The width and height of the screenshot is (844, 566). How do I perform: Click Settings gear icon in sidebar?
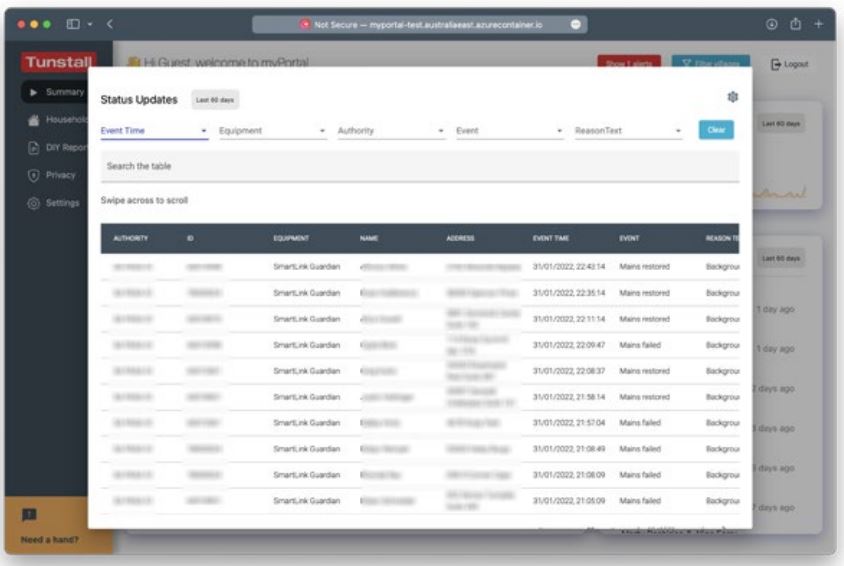click(33, 203)
